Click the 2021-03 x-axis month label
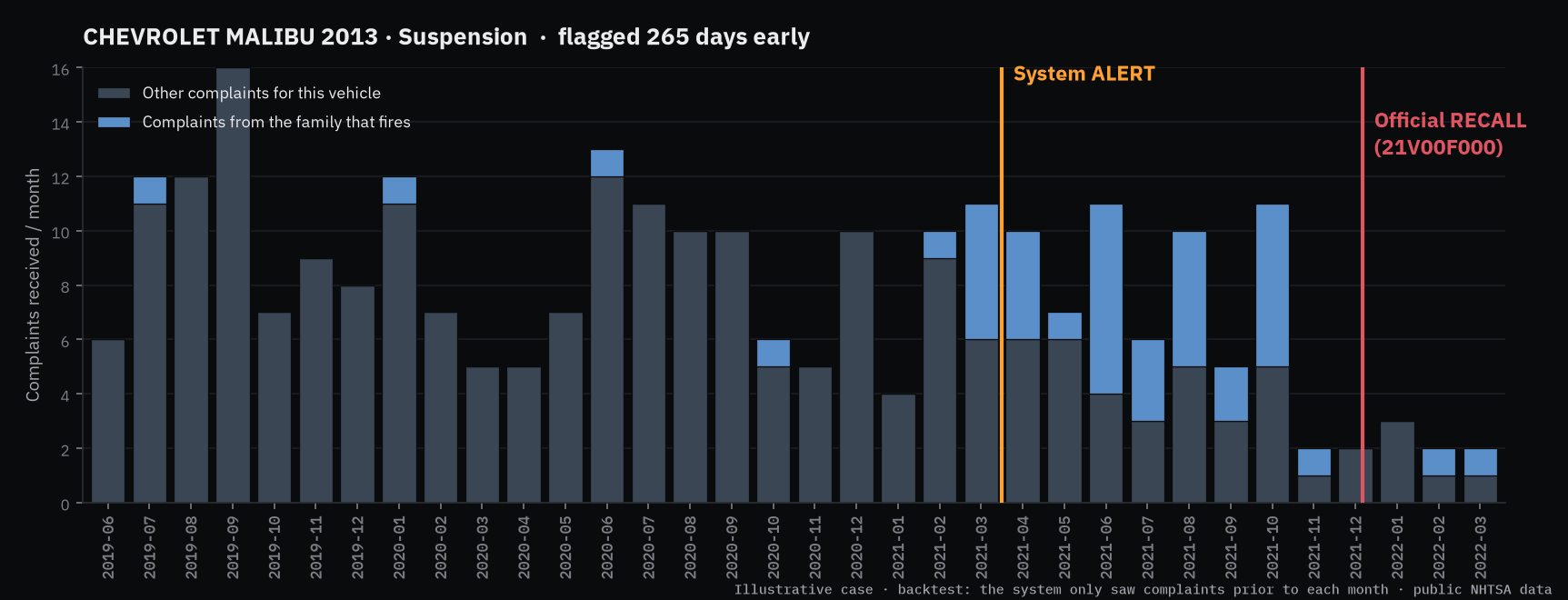This screenshot has height=600, width=1568. pos(982,547)
